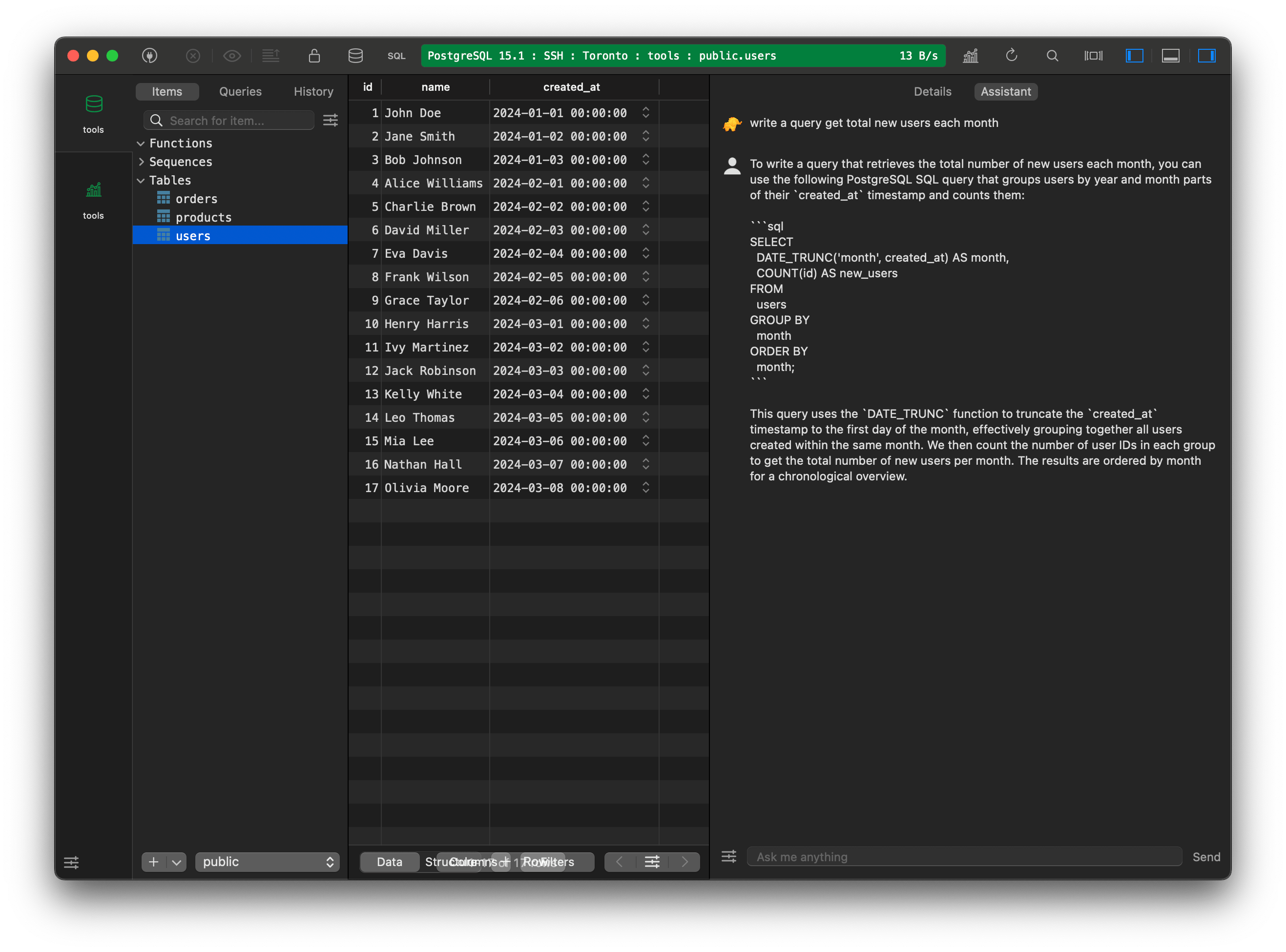Image resolution: width=1286 pixels, height=952 pixels.
Task: Click the split panes icon in toolbar
Action: tap(1093, 55)
